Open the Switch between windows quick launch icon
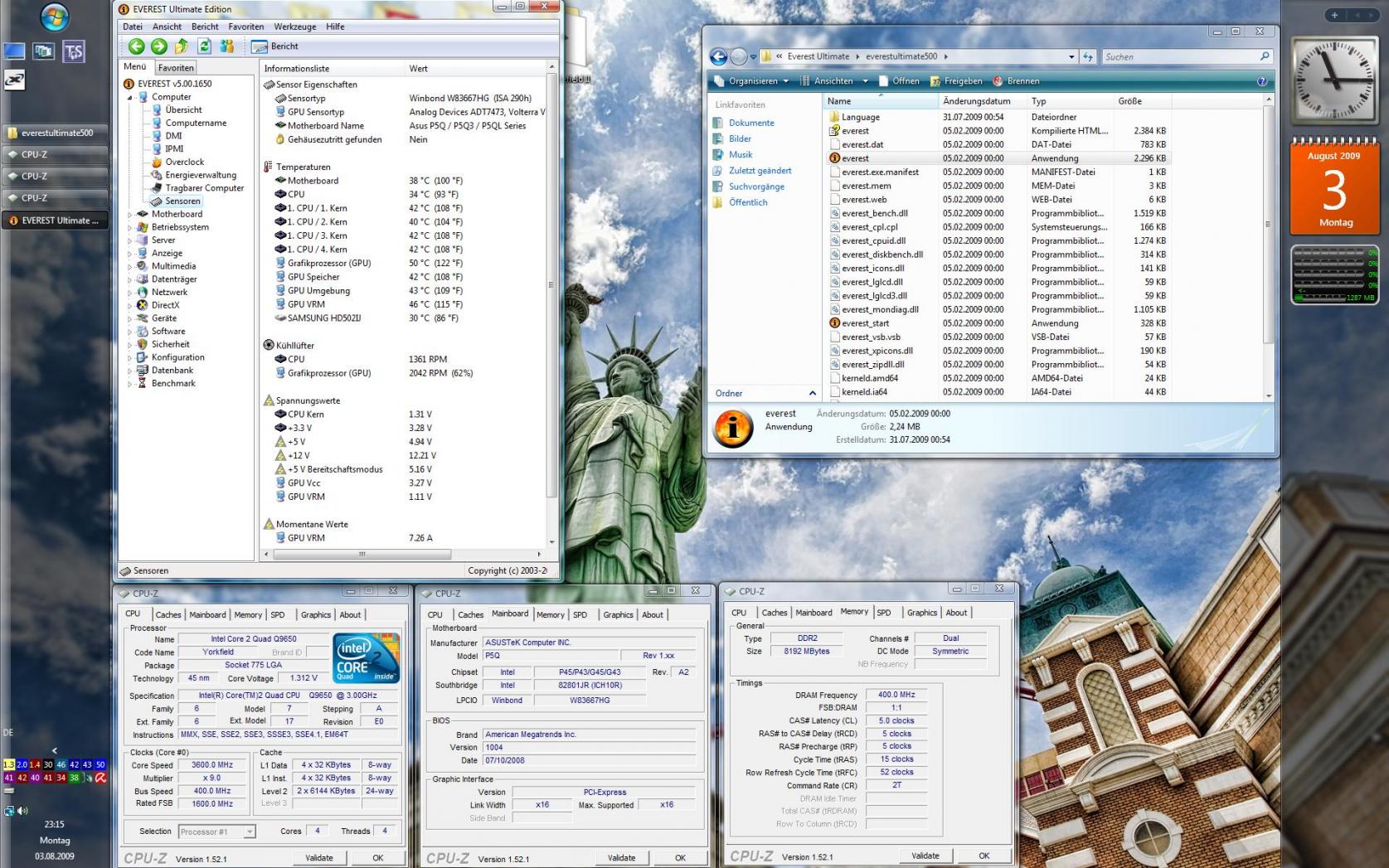 [43, 51]
